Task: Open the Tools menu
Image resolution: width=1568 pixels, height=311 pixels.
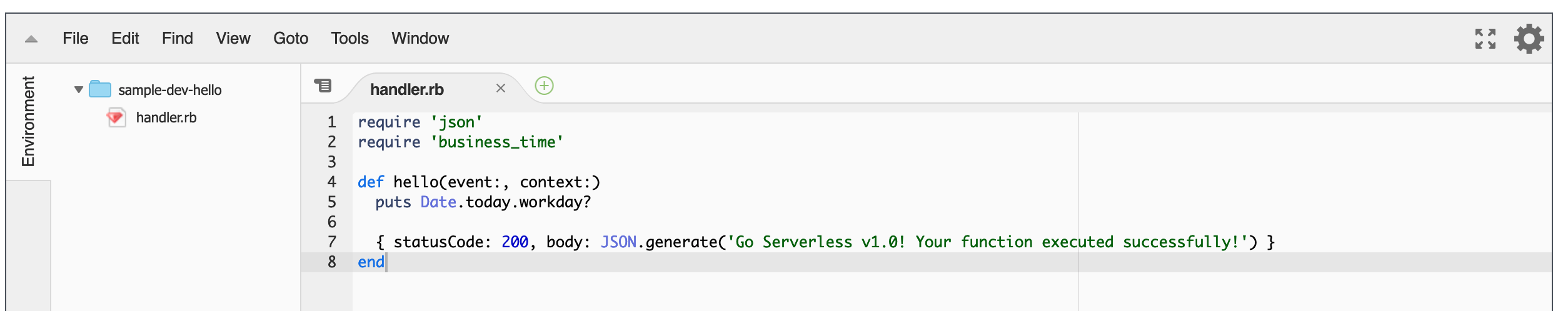Action: [349, 39]
